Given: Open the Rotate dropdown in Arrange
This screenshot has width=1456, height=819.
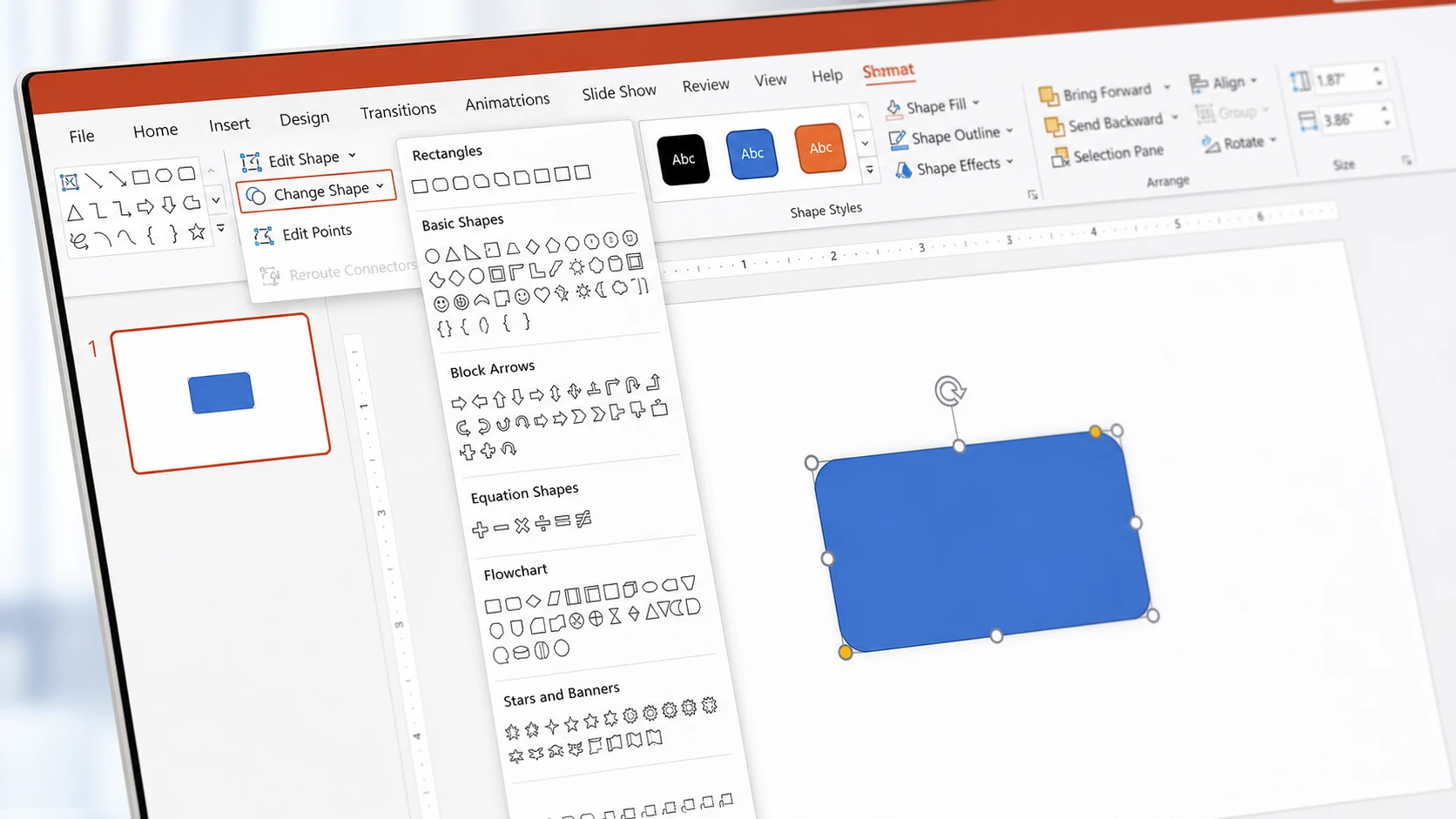Looking at the screenshot, I should pyautogui.click(x=1239, y=143).
